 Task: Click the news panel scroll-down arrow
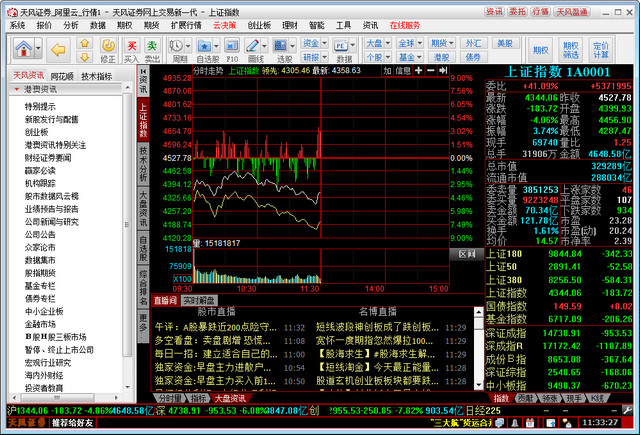click(x=479, y=385)
